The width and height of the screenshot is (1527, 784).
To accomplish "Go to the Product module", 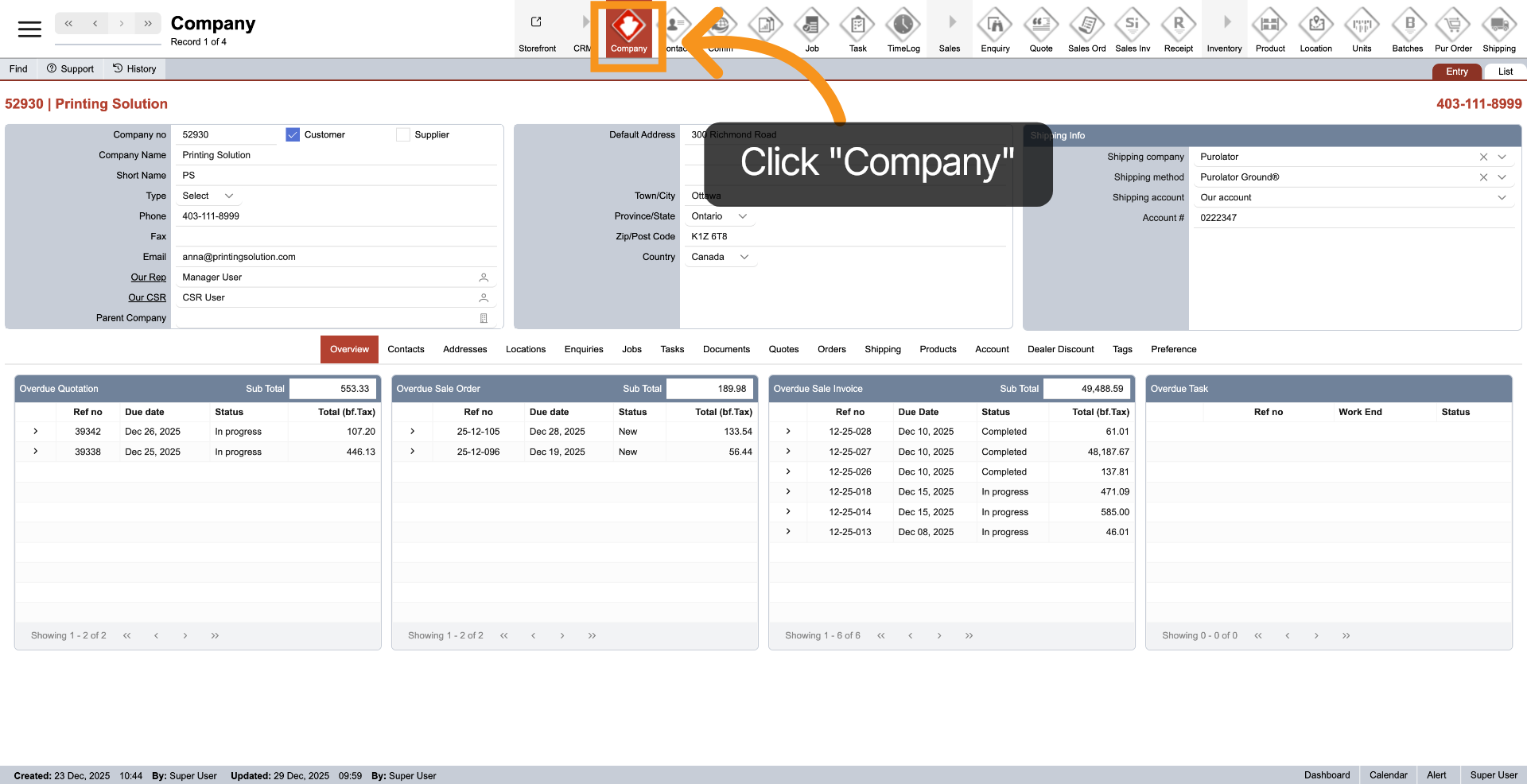I will 1270,30.
